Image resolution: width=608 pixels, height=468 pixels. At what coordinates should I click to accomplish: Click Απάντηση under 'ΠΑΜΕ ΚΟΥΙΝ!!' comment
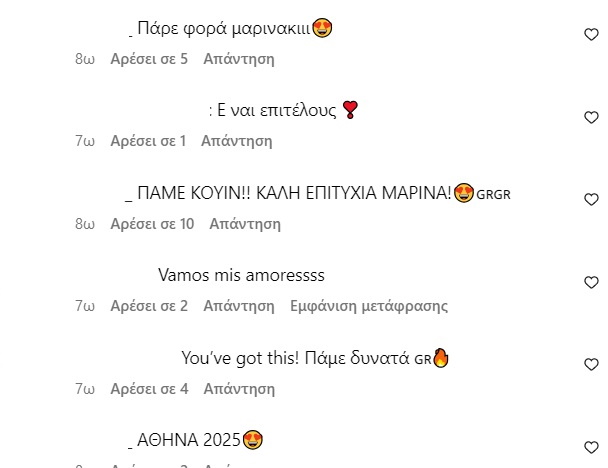coord(245,224)
